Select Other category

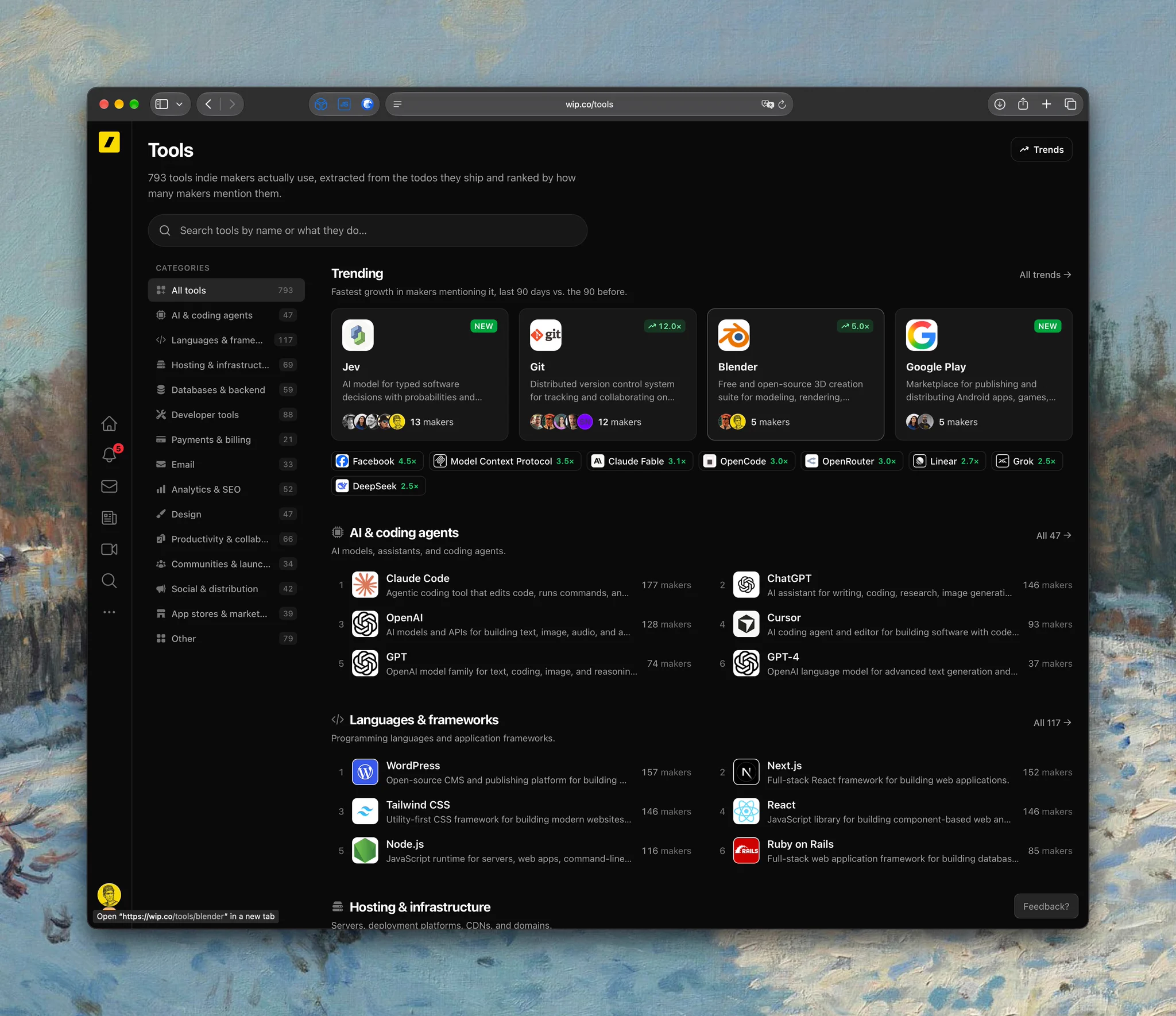tap(226, 639)
